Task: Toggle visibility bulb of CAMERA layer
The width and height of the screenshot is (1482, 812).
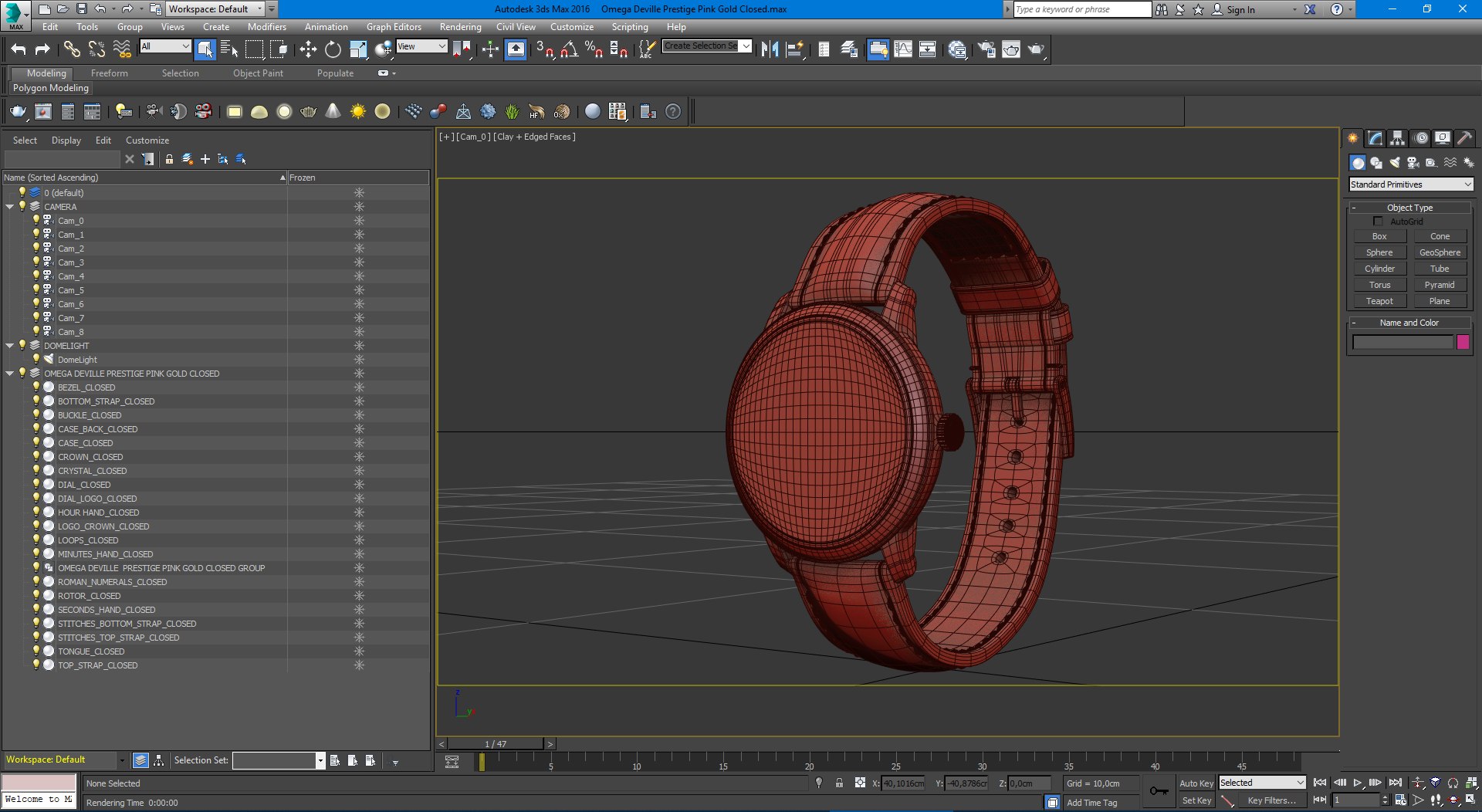Action: tap(22, 206)
